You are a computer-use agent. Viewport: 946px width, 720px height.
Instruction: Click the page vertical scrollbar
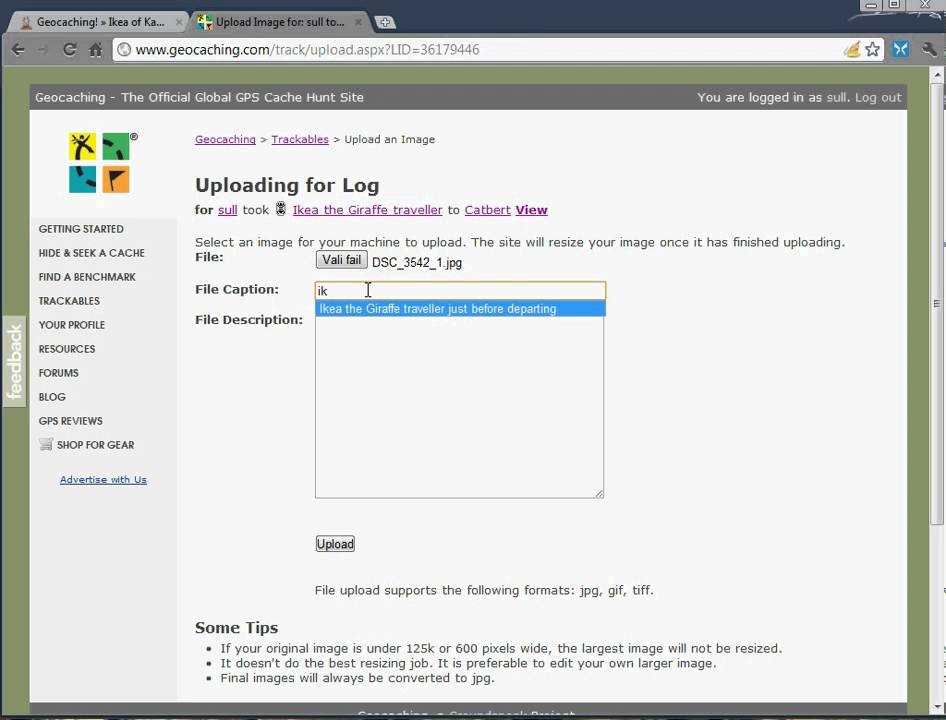point(936,304)
